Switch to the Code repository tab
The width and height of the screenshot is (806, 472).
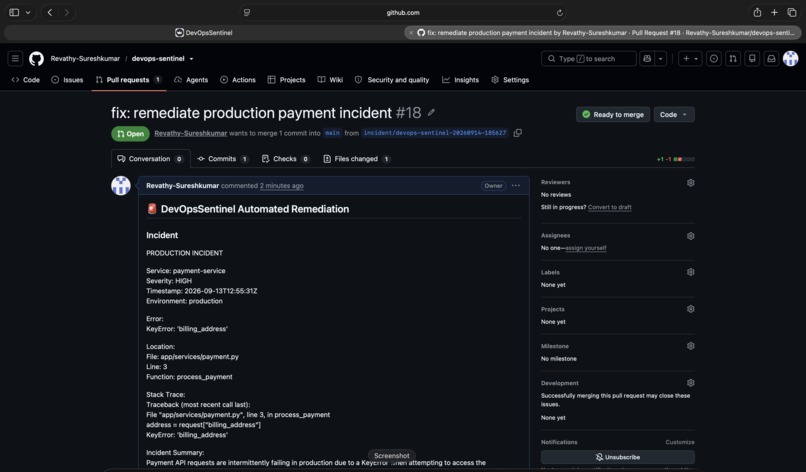(x=26, y=80)
